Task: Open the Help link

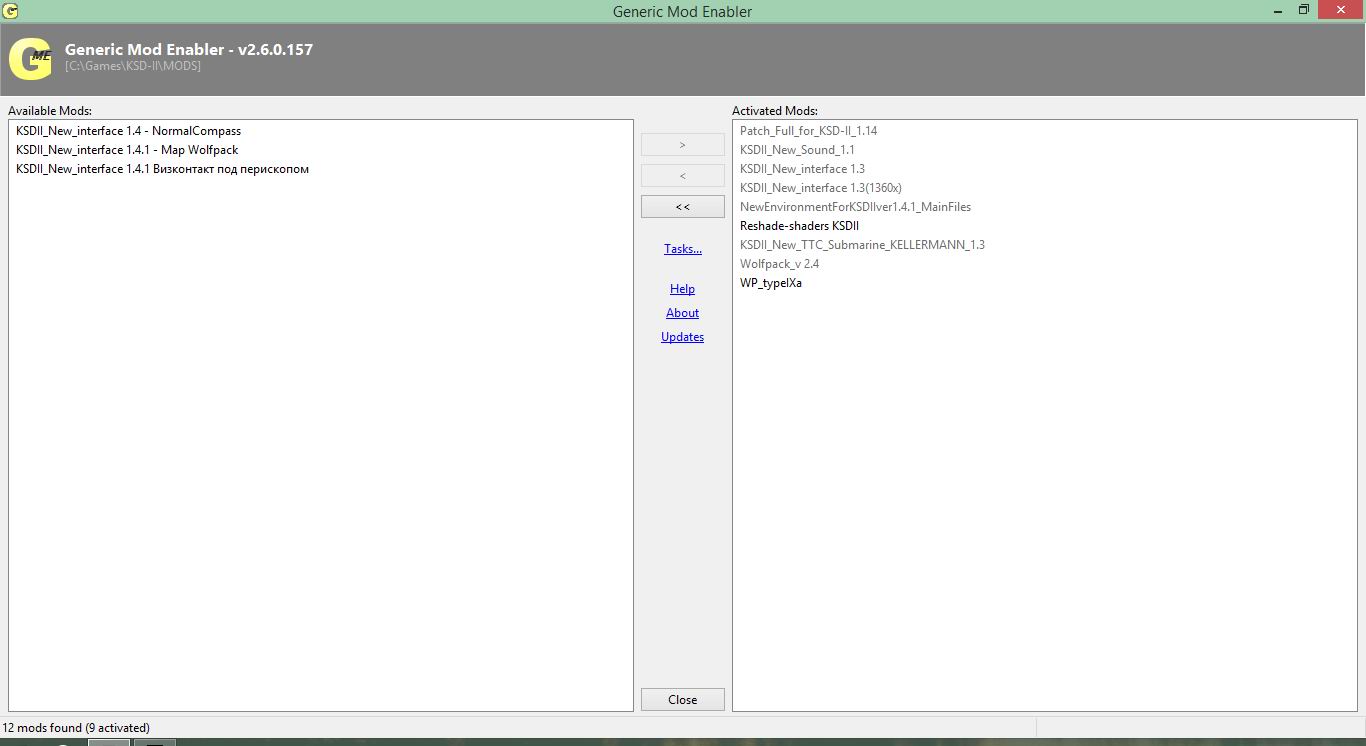Action: tap(683, 289)
